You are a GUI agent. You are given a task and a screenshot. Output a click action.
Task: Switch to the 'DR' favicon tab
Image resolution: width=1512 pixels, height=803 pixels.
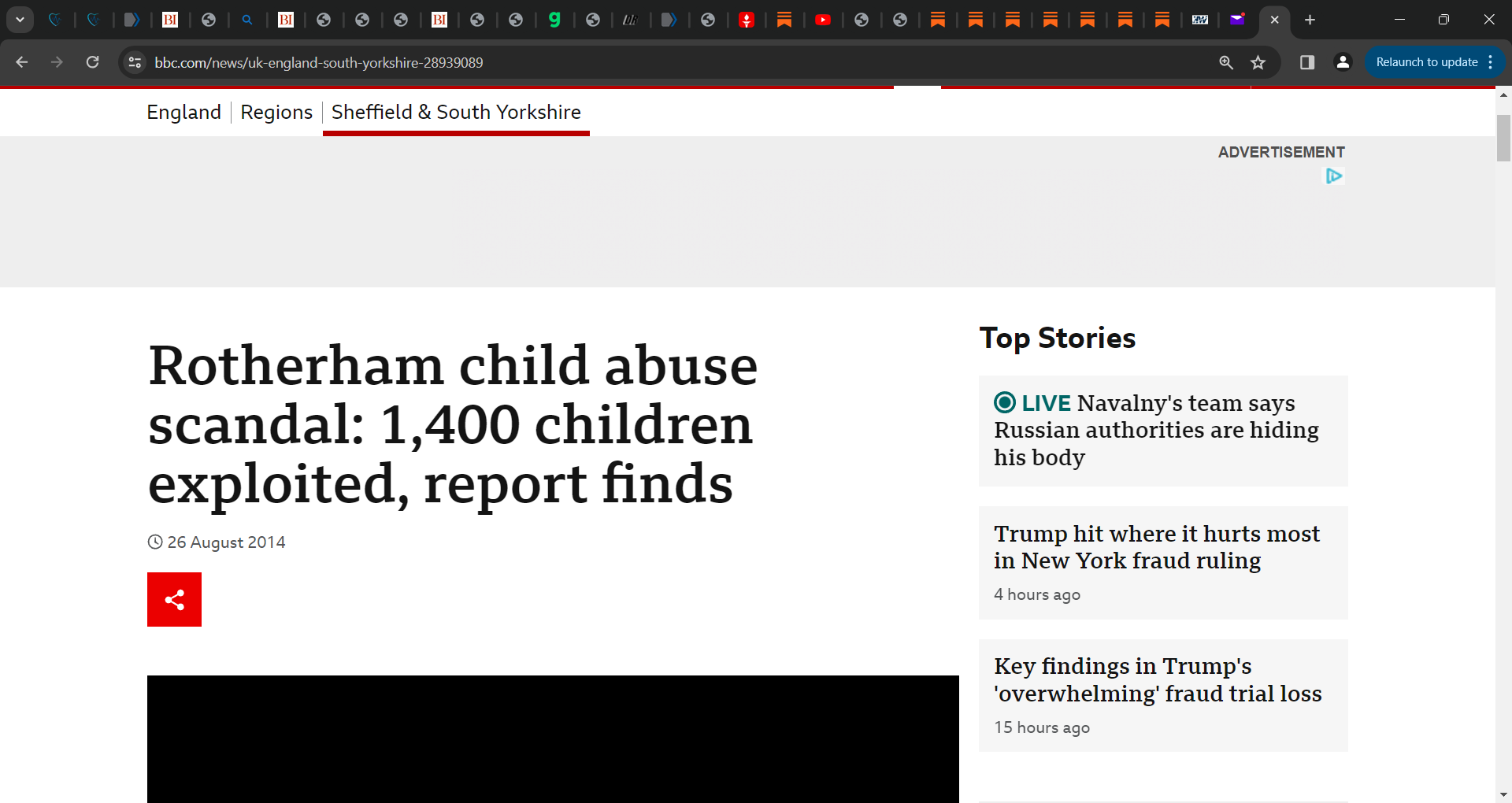[x=630, y=20]
